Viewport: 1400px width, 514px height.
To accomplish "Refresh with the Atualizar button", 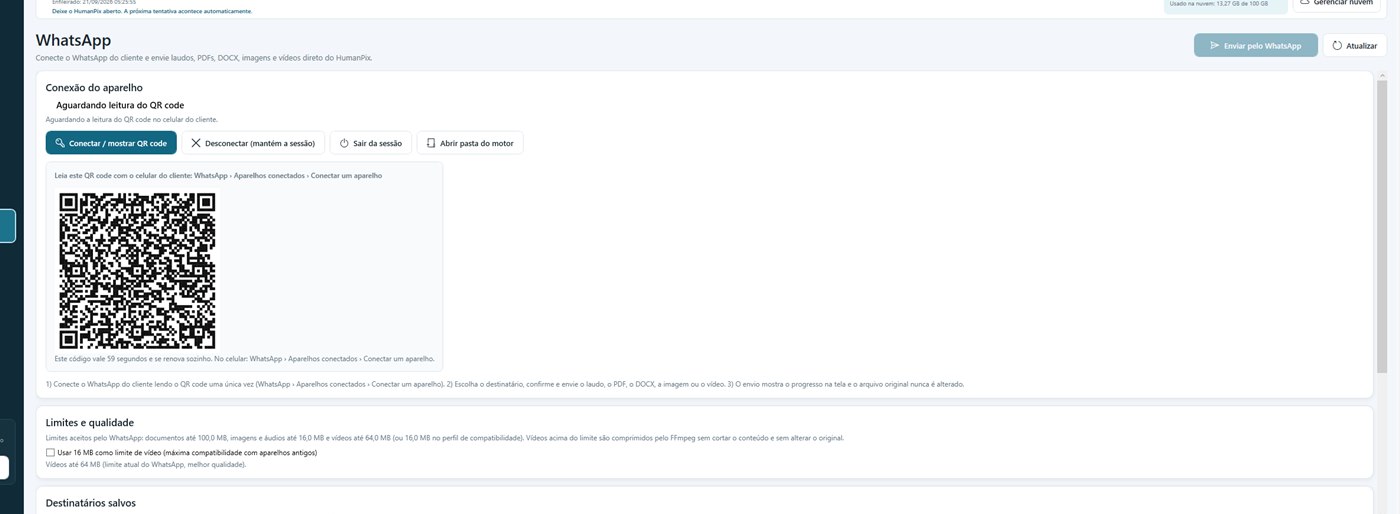I will tap(1355, 45).
